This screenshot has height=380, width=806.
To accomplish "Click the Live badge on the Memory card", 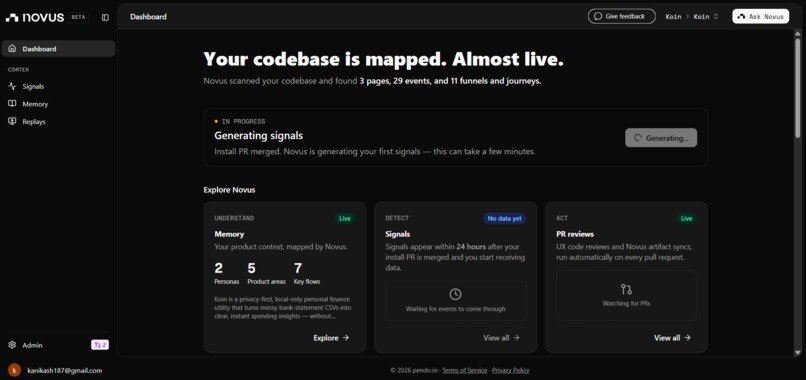I will 345,219.
